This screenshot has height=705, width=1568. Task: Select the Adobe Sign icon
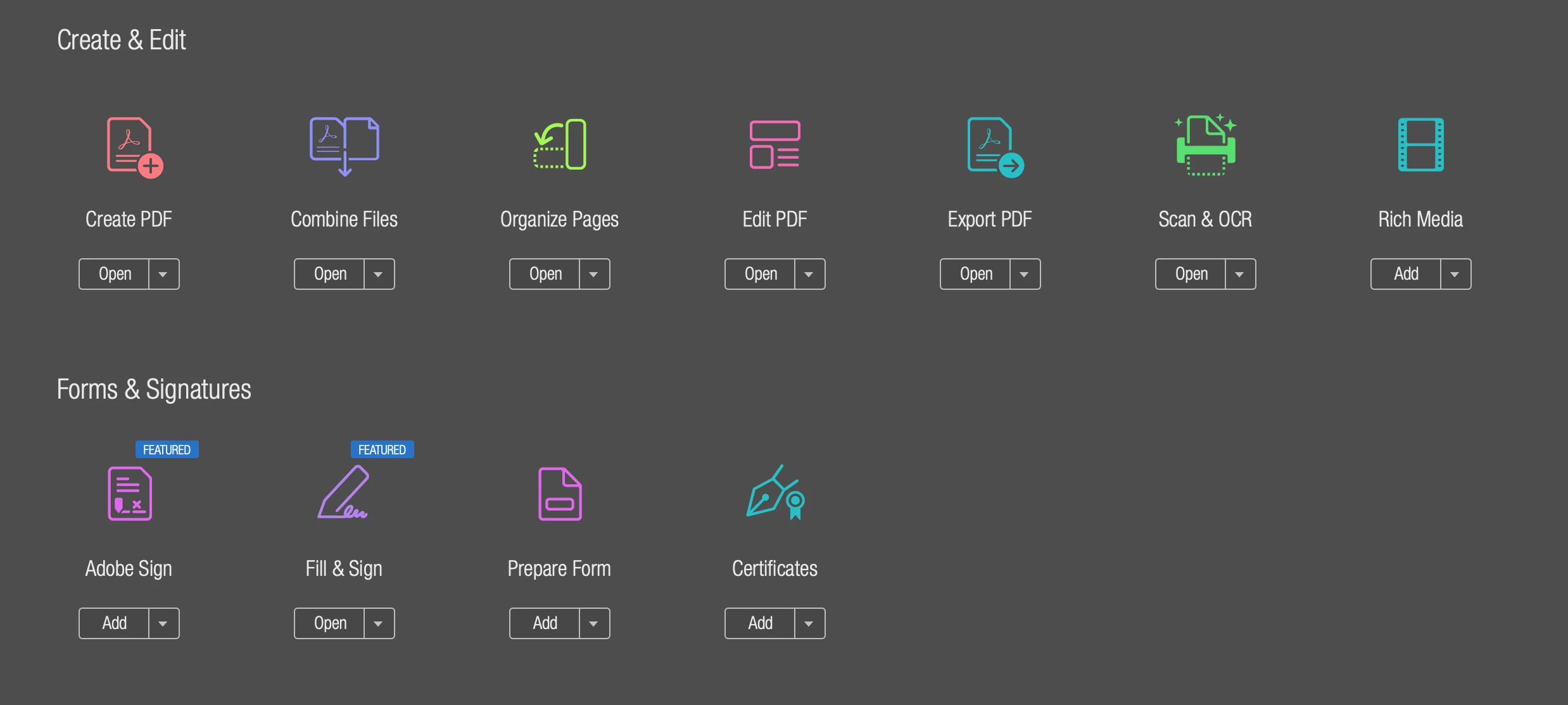130,494
